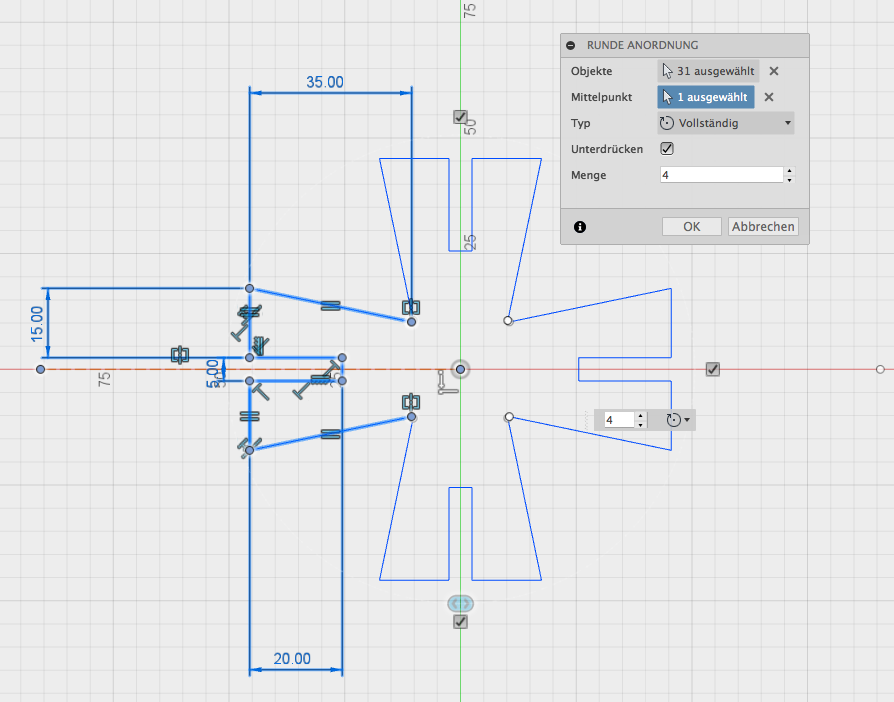Image resolution: width=894 pixels, height=702 pixels.
Task: Click OK to confirm the pattern
Action: click(x=692, y=226)
